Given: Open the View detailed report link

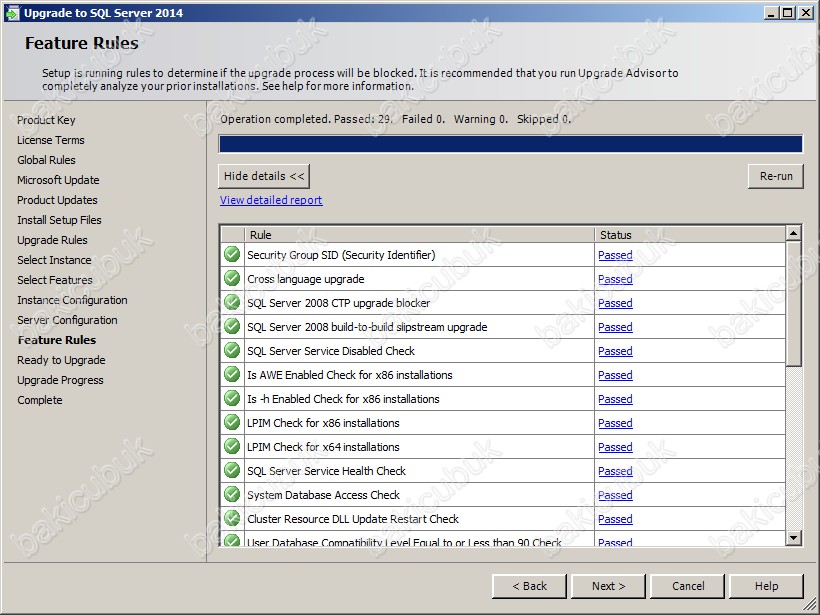Looking at the screenshot, I should pos(271,200).
